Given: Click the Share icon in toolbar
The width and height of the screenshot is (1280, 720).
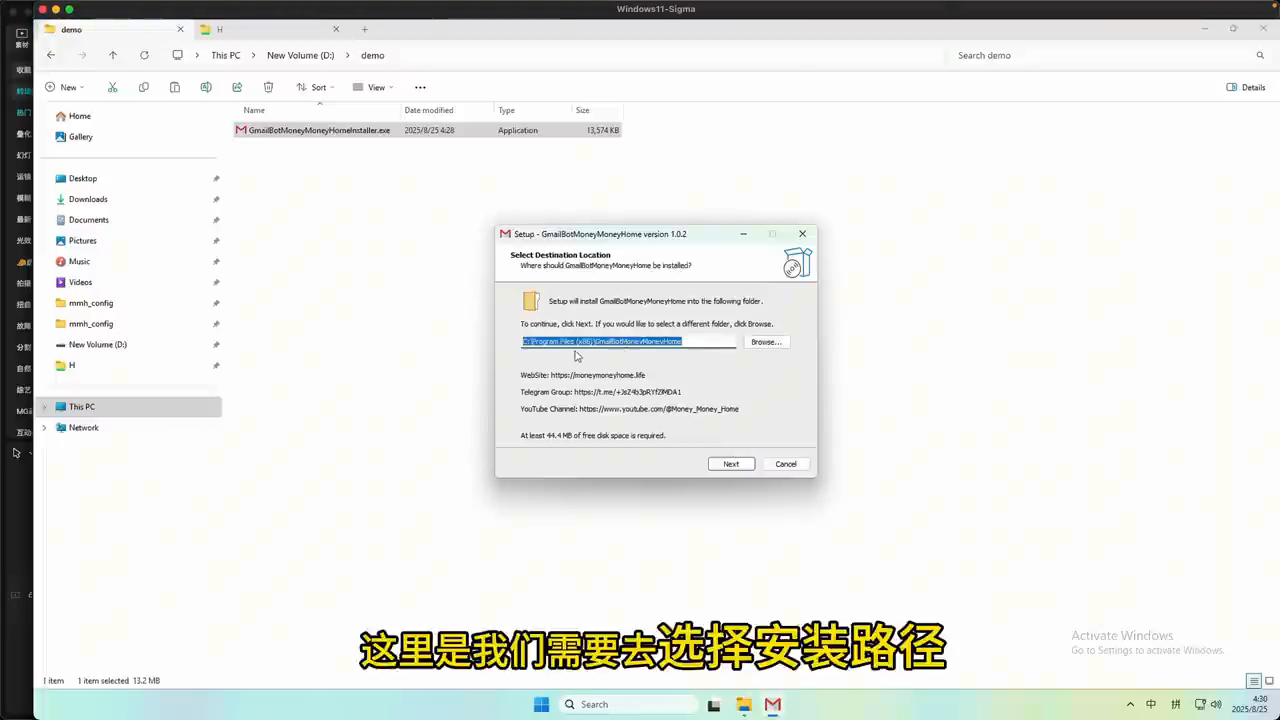Looking at the screenshot, I should [237, 87].
